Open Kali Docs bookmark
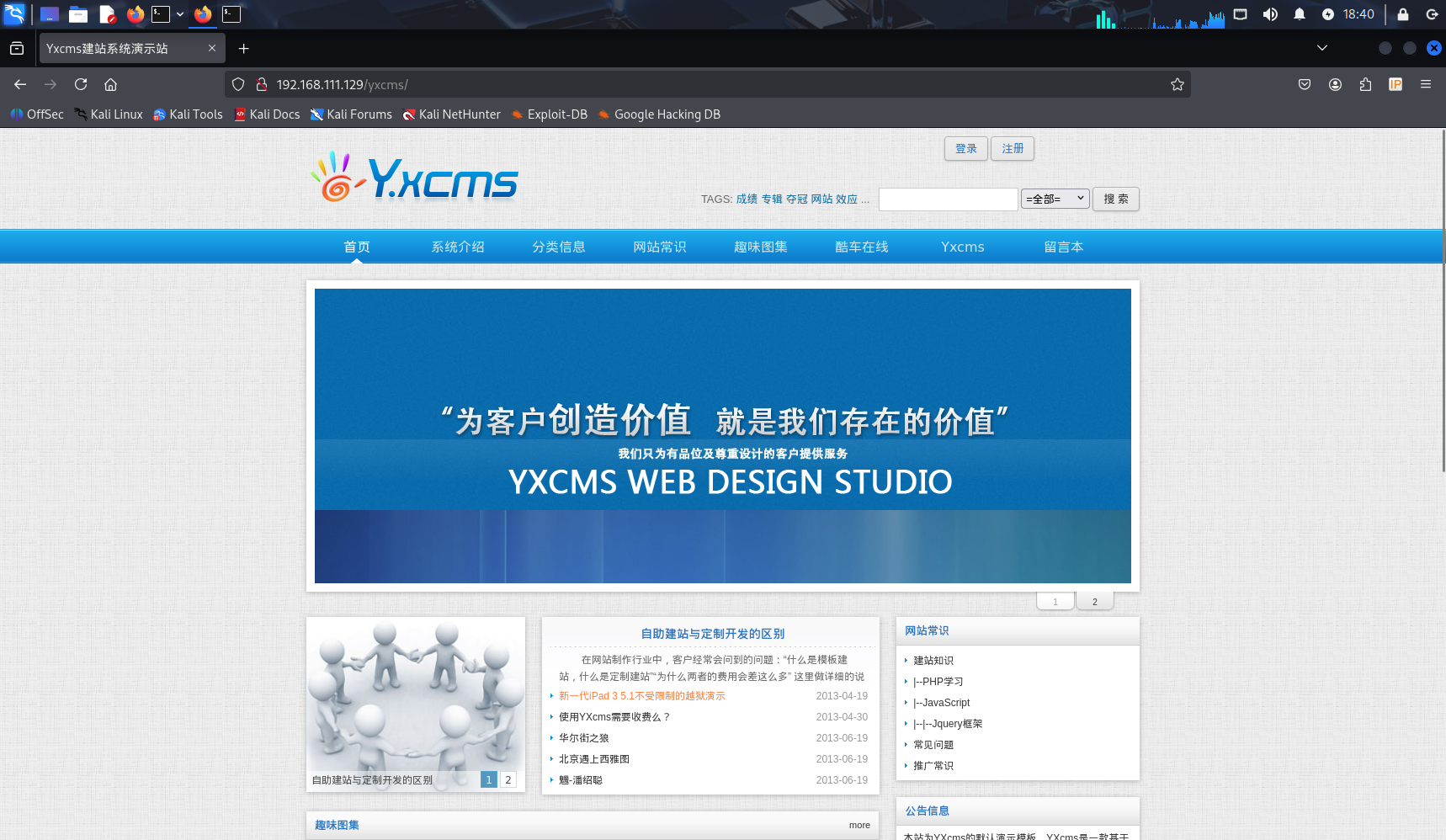The height and width of the screenshot is (840, 1446). [x=267, y=114]
